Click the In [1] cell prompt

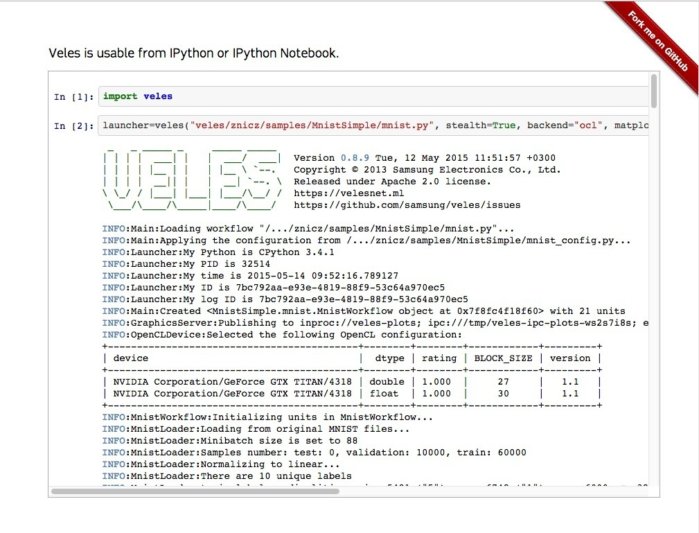tap(74, 97)
